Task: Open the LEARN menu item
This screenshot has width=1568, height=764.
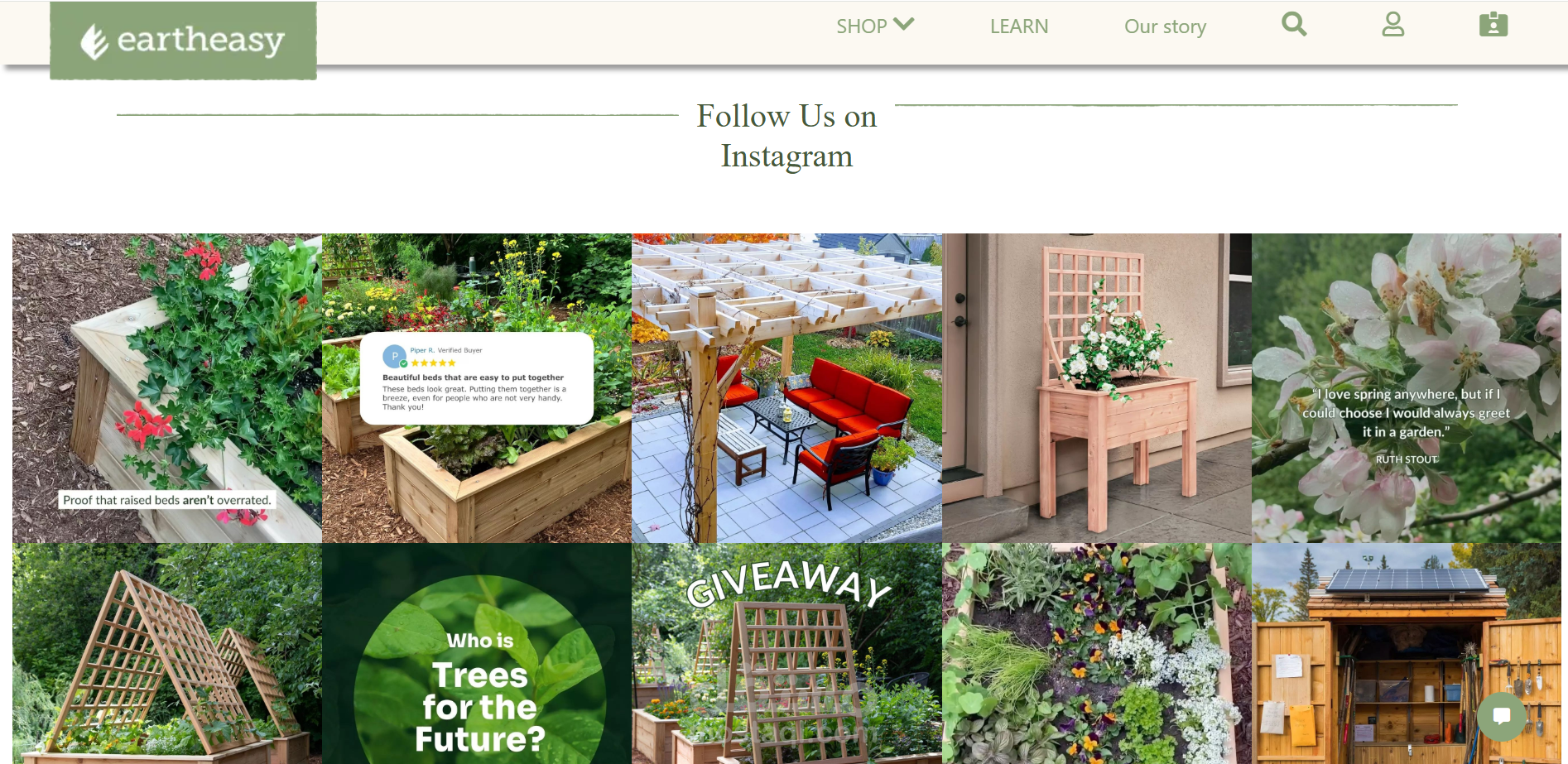Action: click(1019, 26)
